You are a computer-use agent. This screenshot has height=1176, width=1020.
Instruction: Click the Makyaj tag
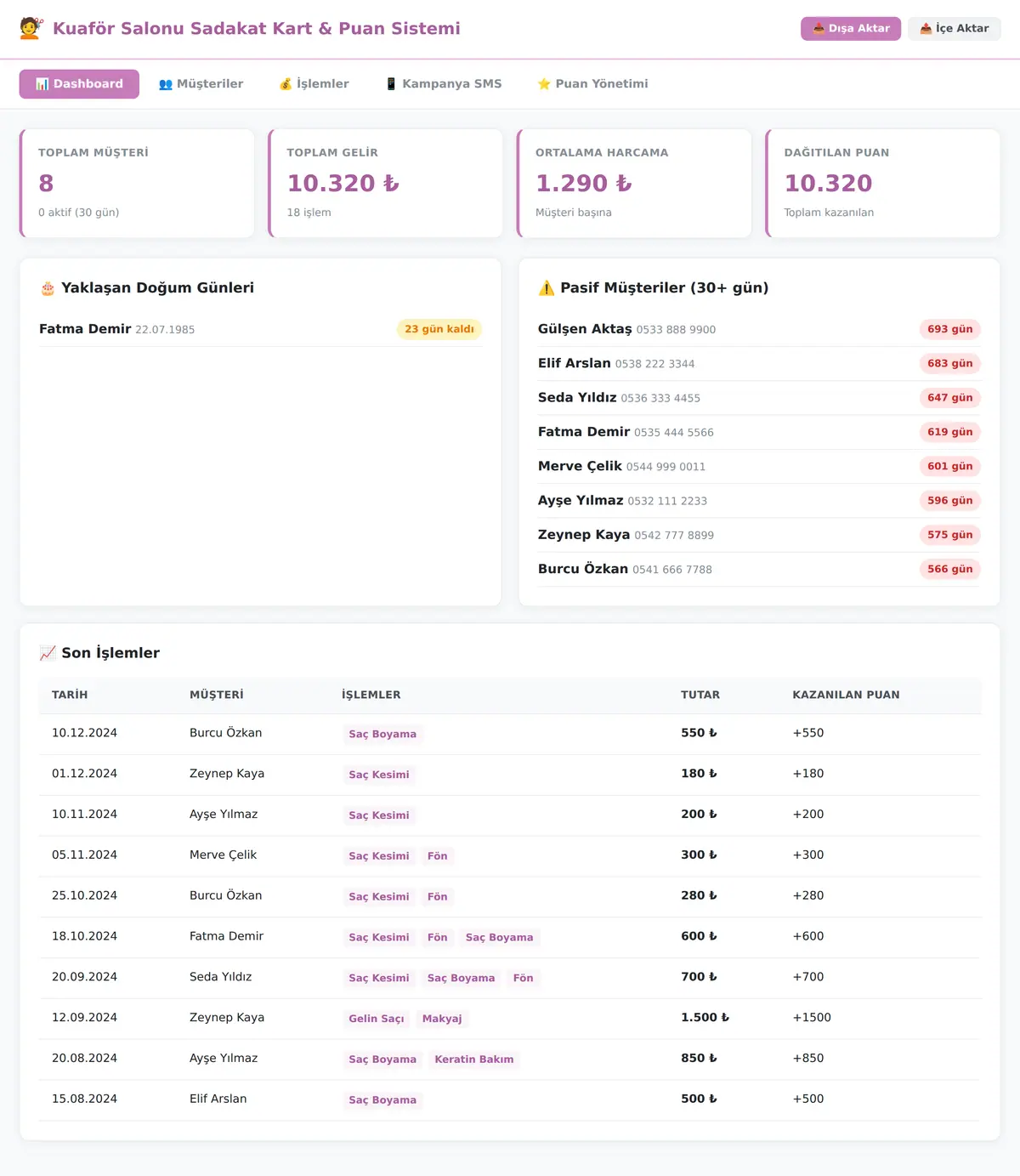[x=442, y=1019]
